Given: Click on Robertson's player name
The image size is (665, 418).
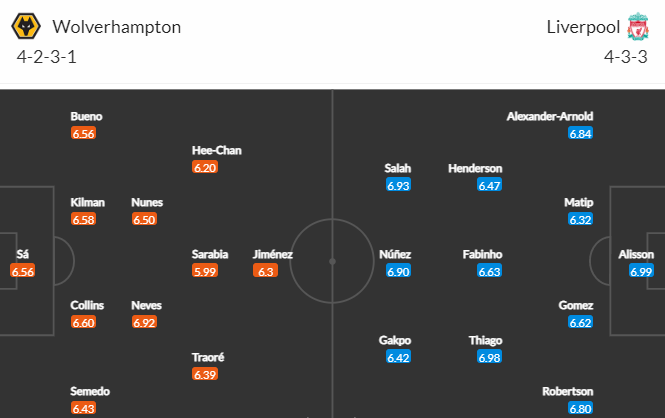Looking at the screenshot, I should coord(567,391).
